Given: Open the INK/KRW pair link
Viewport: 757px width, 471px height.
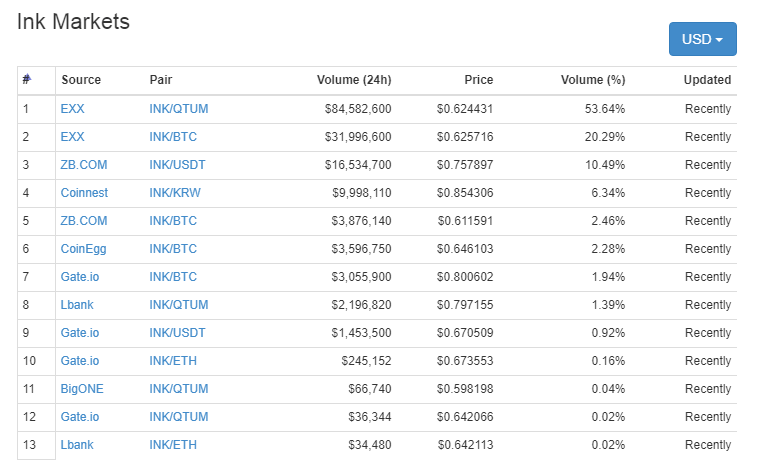Looking at the screenshot, I should (175, 193).
